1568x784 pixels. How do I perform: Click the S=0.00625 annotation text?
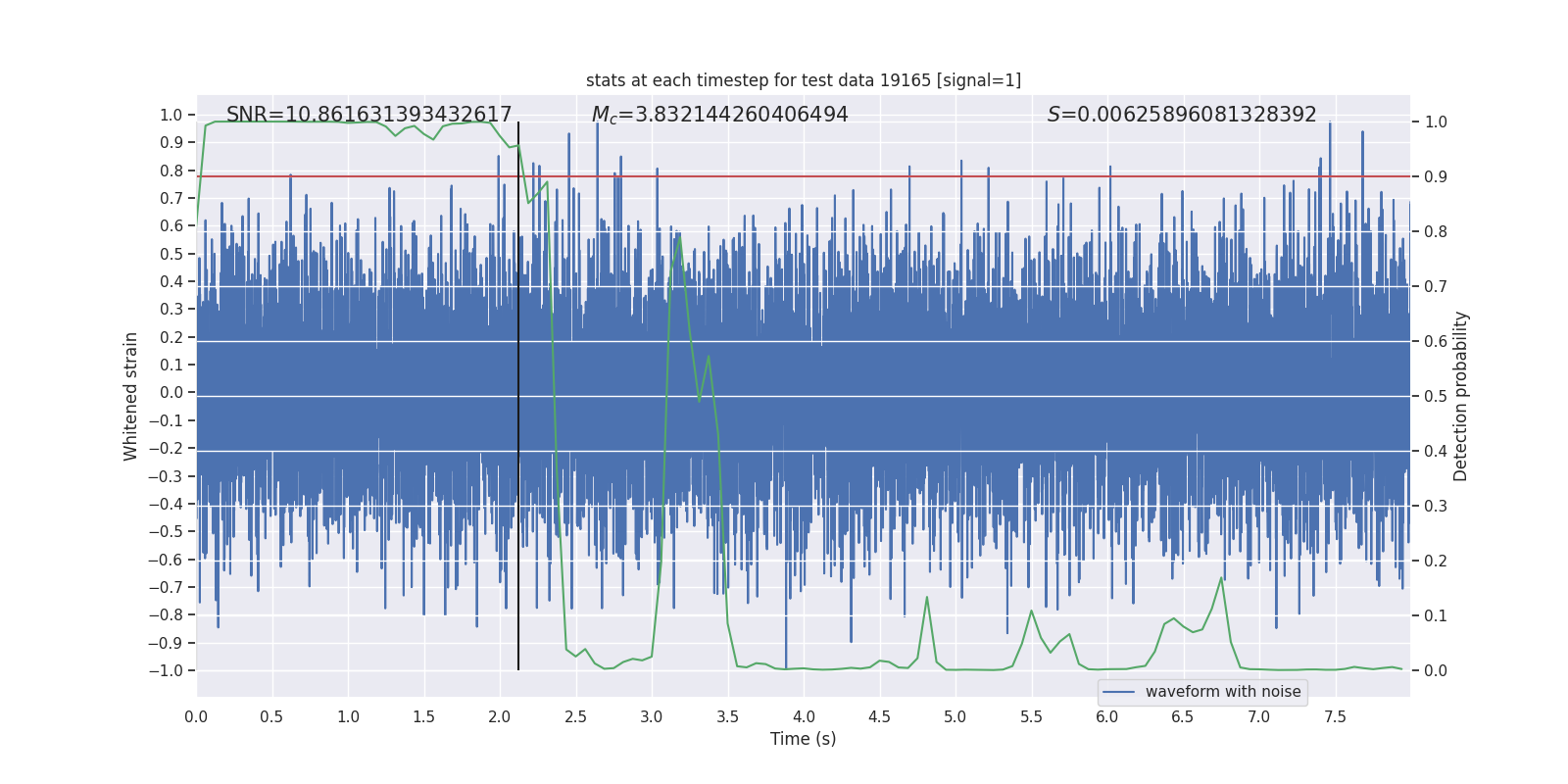(1182, 115)
